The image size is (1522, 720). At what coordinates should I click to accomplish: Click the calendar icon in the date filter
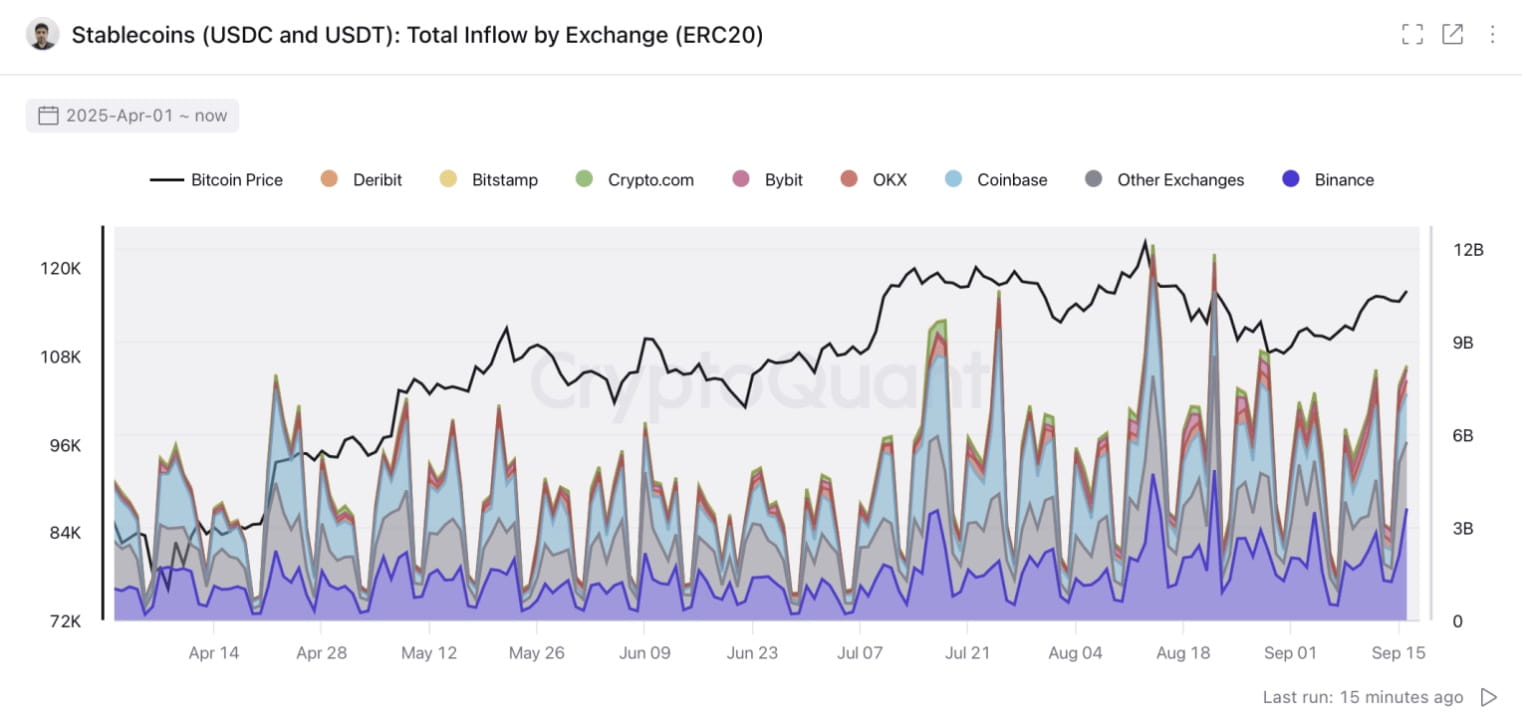(47, 115)
